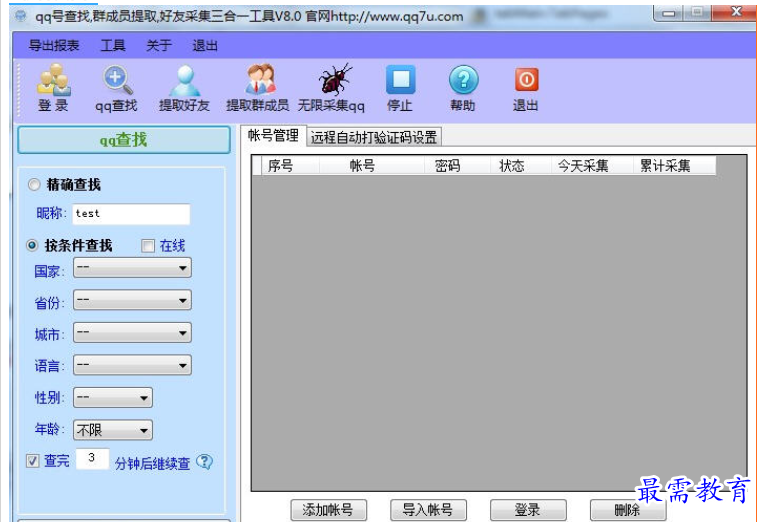Screen dimensions: 759x522
Task: Close the window with the X button
Action: [735, 13]
